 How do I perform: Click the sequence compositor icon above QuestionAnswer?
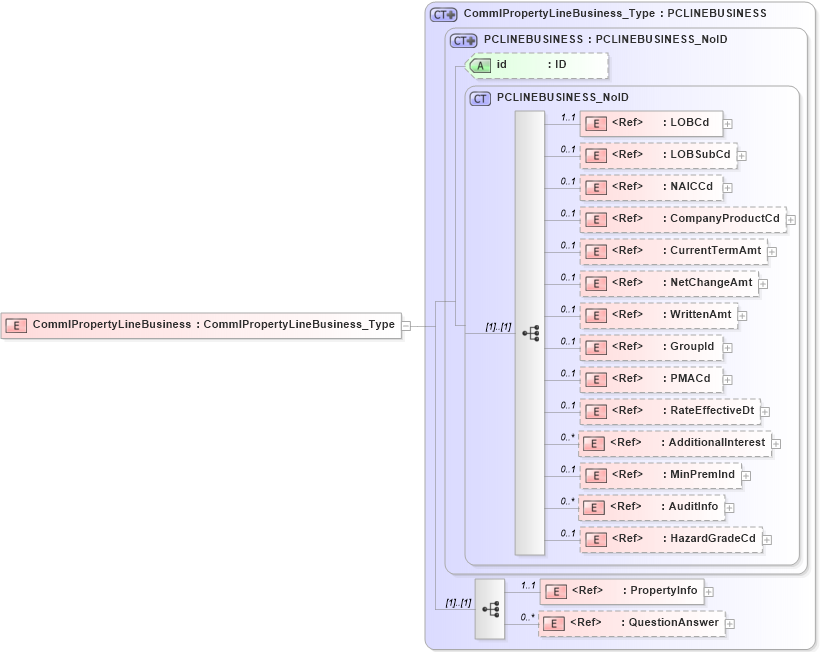[x=491, y=607]
